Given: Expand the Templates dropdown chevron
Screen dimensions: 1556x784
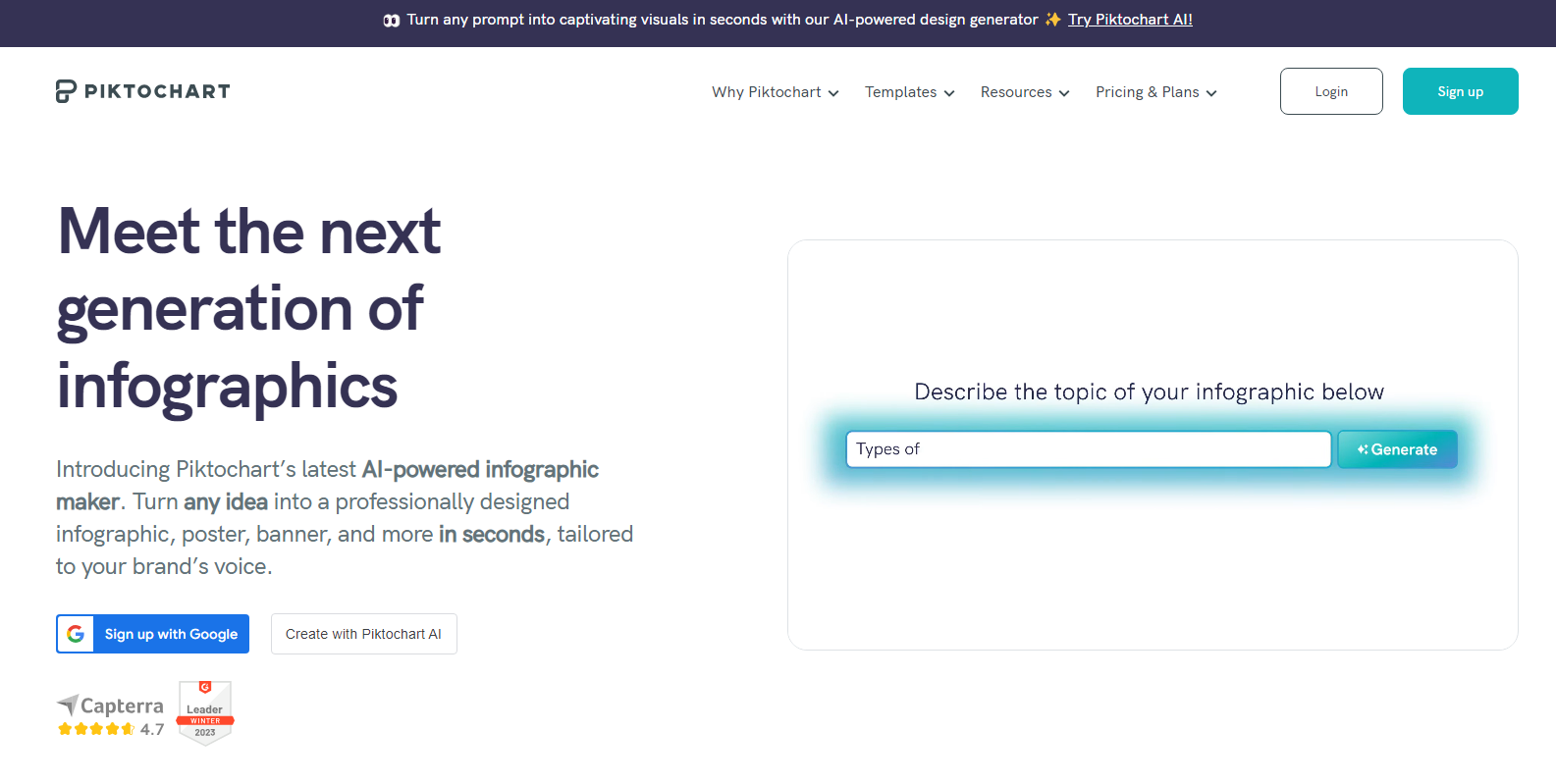Looking at the screenshot, I should [x=949, y=93].
